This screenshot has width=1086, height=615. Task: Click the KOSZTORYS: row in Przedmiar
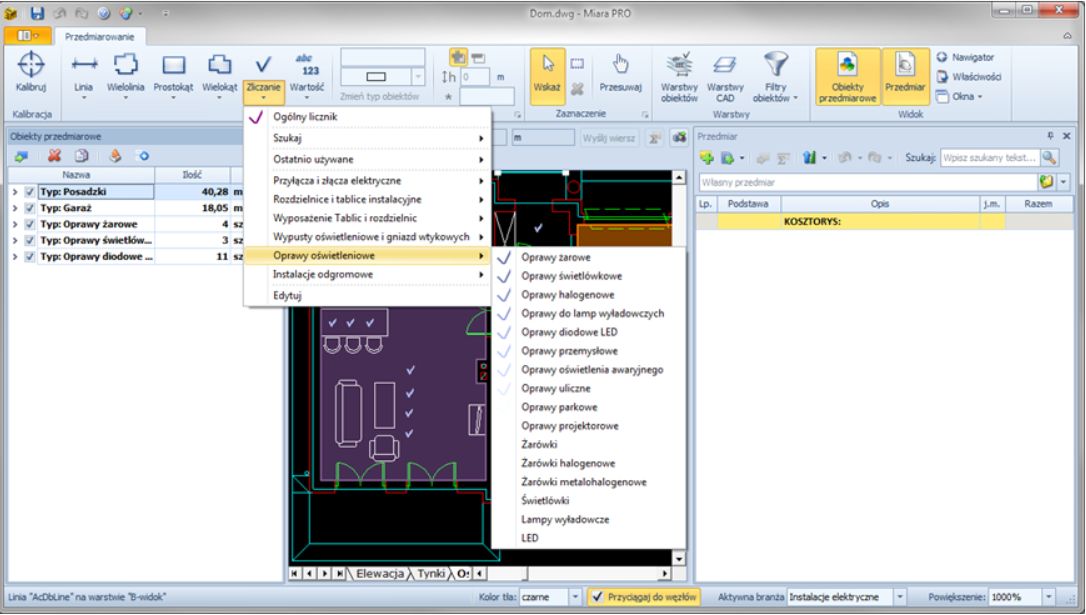(x=884, y=222)
